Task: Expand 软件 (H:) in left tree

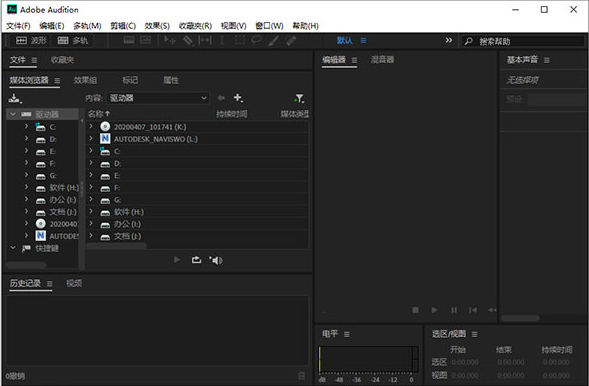Action: (x=26, y=187)
